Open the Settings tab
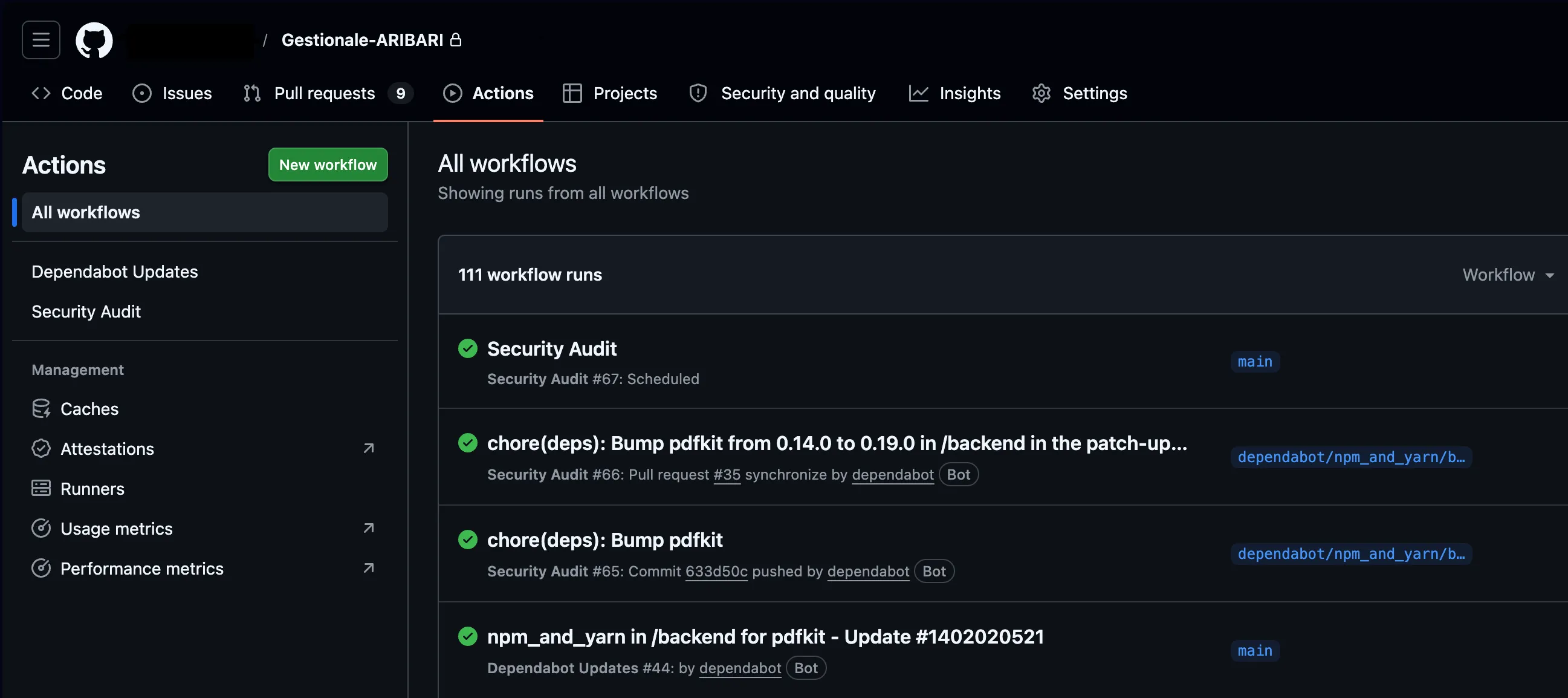The height and width of the screenshot is (698, 1568). pos(1080,93)
